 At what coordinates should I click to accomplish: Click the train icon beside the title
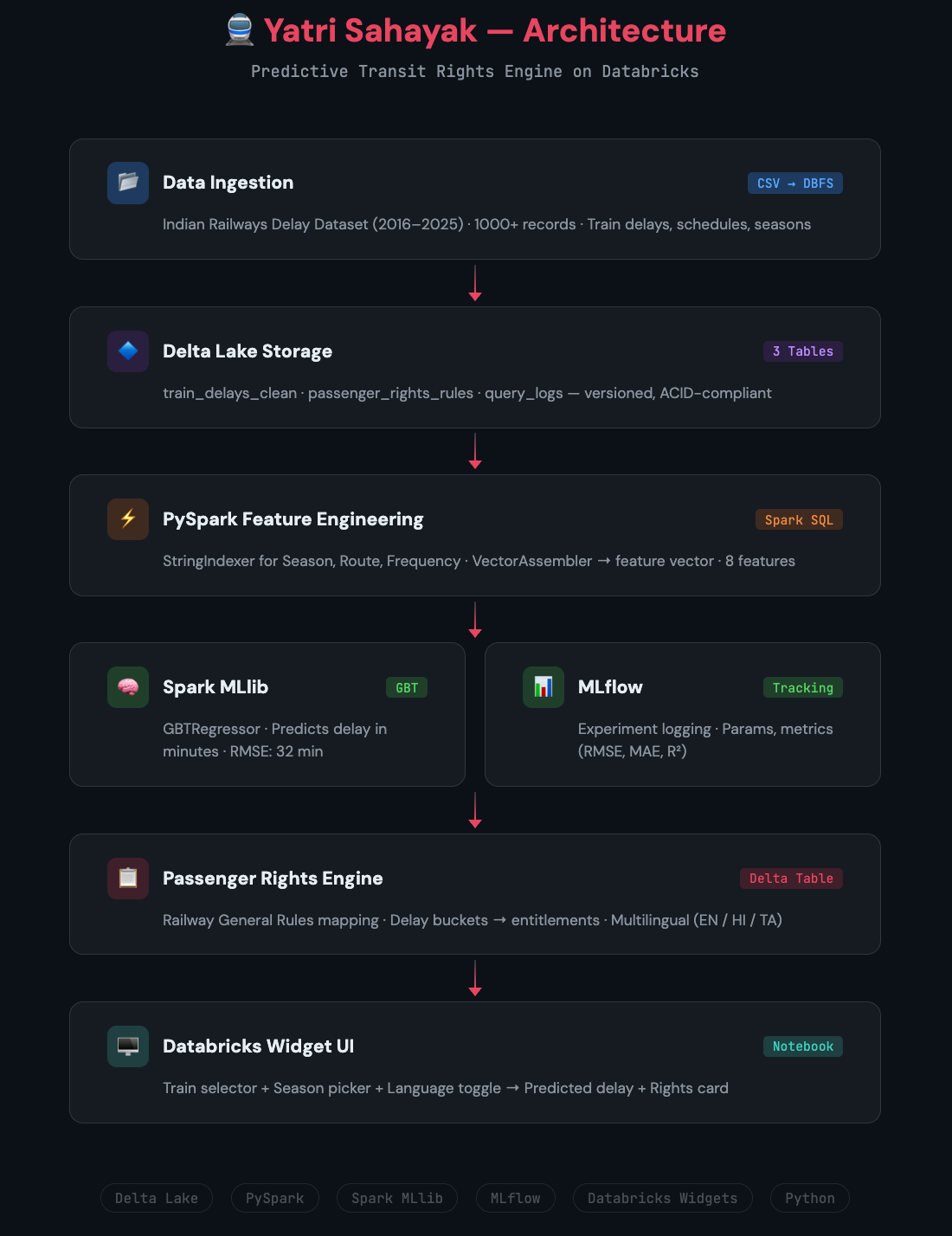click(240, 30)
